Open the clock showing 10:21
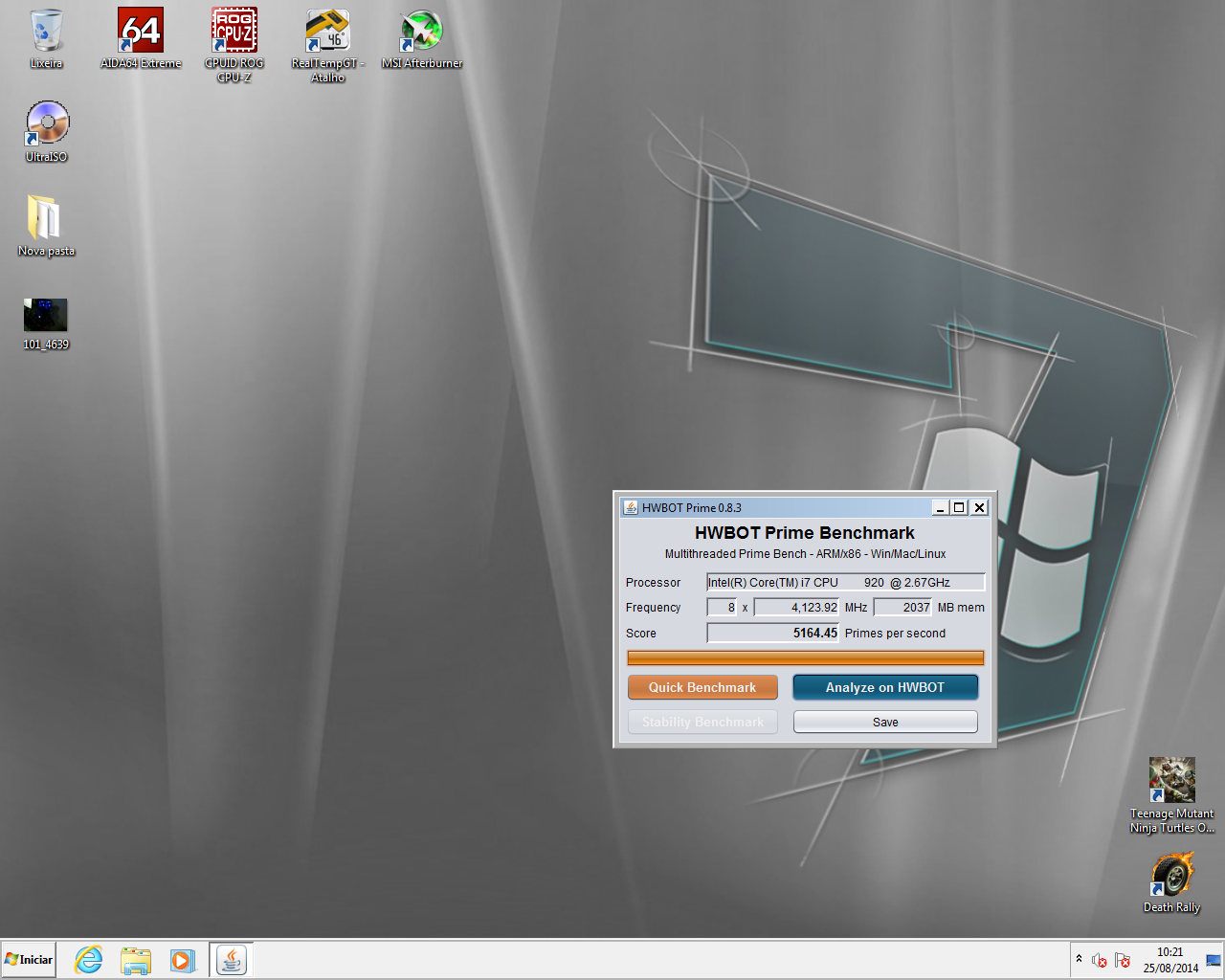This screenshot has width=1225, height=980. [1170, 960]
